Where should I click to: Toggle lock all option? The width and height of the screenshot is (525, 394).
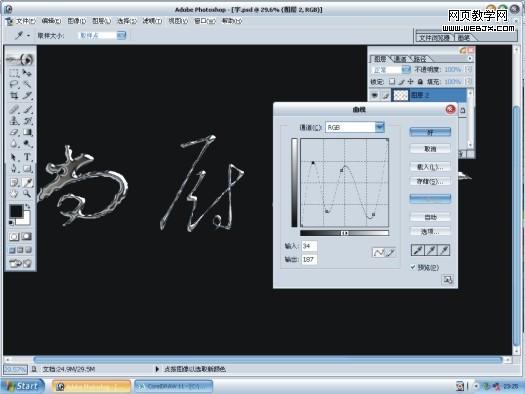(x=420, y=81)
